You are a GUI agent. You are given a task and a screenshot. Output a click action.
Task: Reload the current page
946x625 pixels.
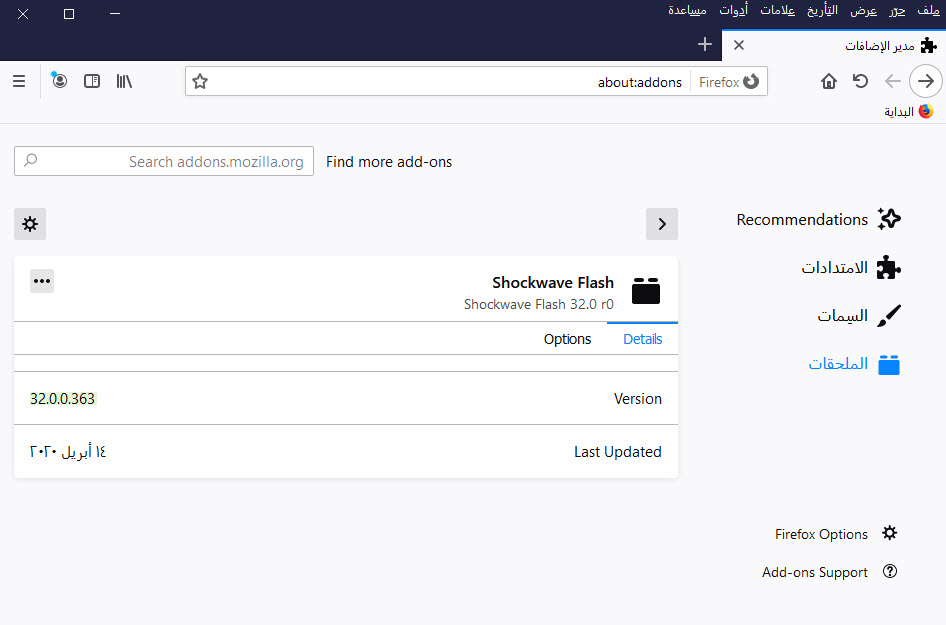860,81
